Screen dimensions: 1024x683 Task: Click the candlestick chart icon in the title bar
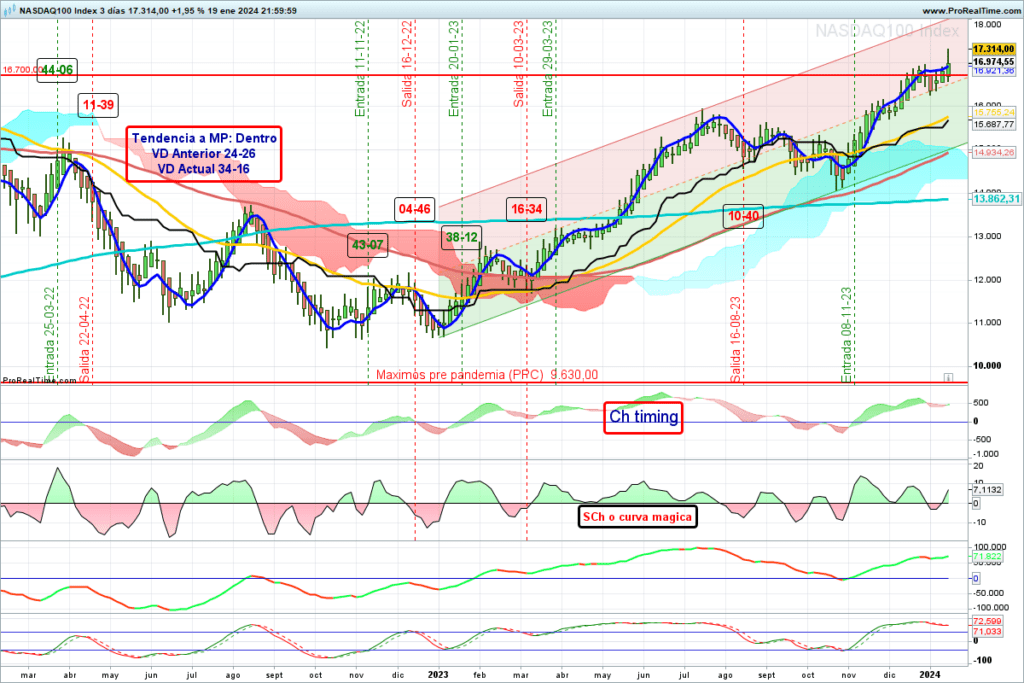tap(10, 10)
